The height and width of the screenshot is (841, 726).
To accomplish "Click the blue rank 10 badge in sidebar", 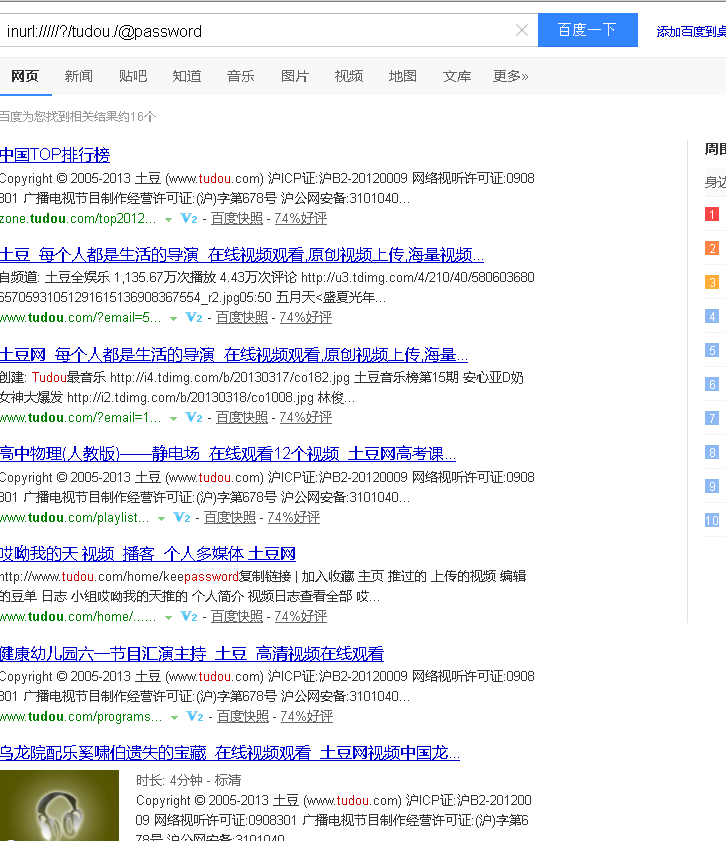I will point(712,520).
